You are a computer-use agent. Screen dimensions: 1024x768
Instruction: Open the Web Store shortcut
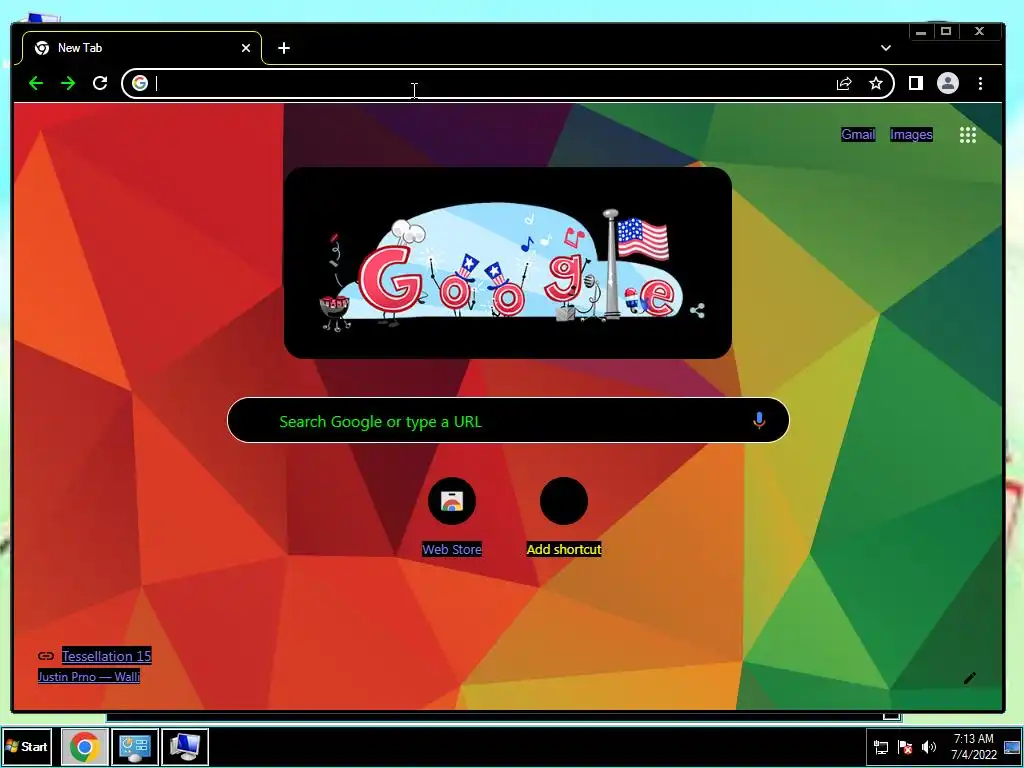click(x=452, y=515)
